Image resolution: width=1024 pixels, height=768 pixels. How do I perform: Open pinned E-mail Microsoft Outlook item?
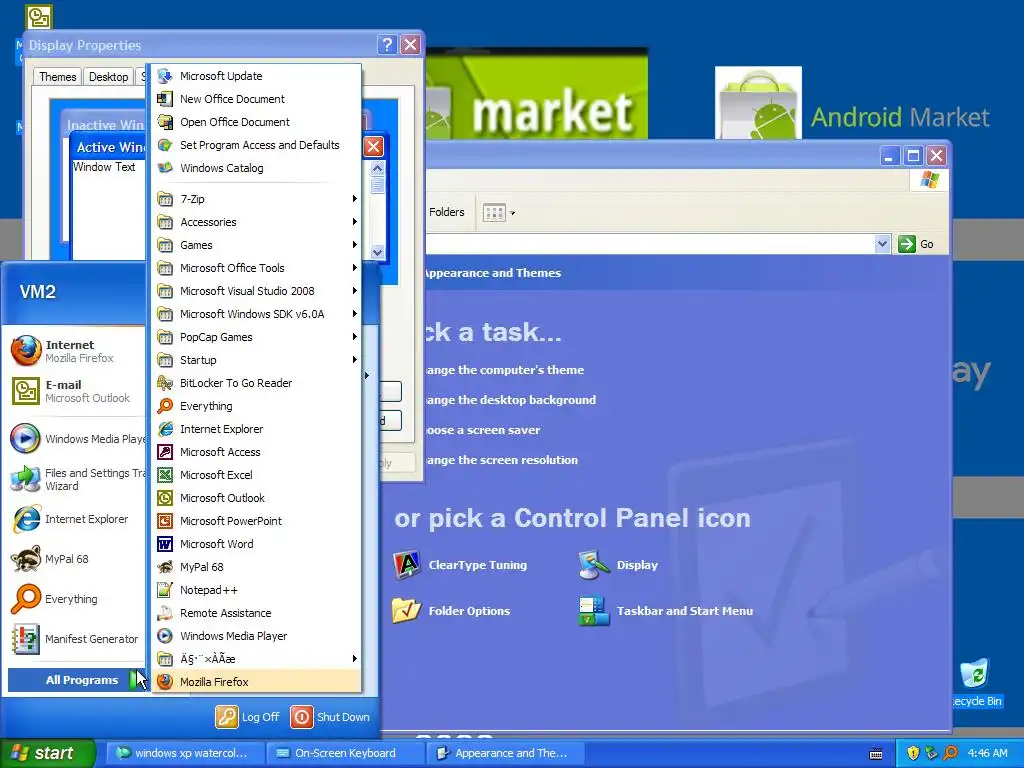(76, 391)
